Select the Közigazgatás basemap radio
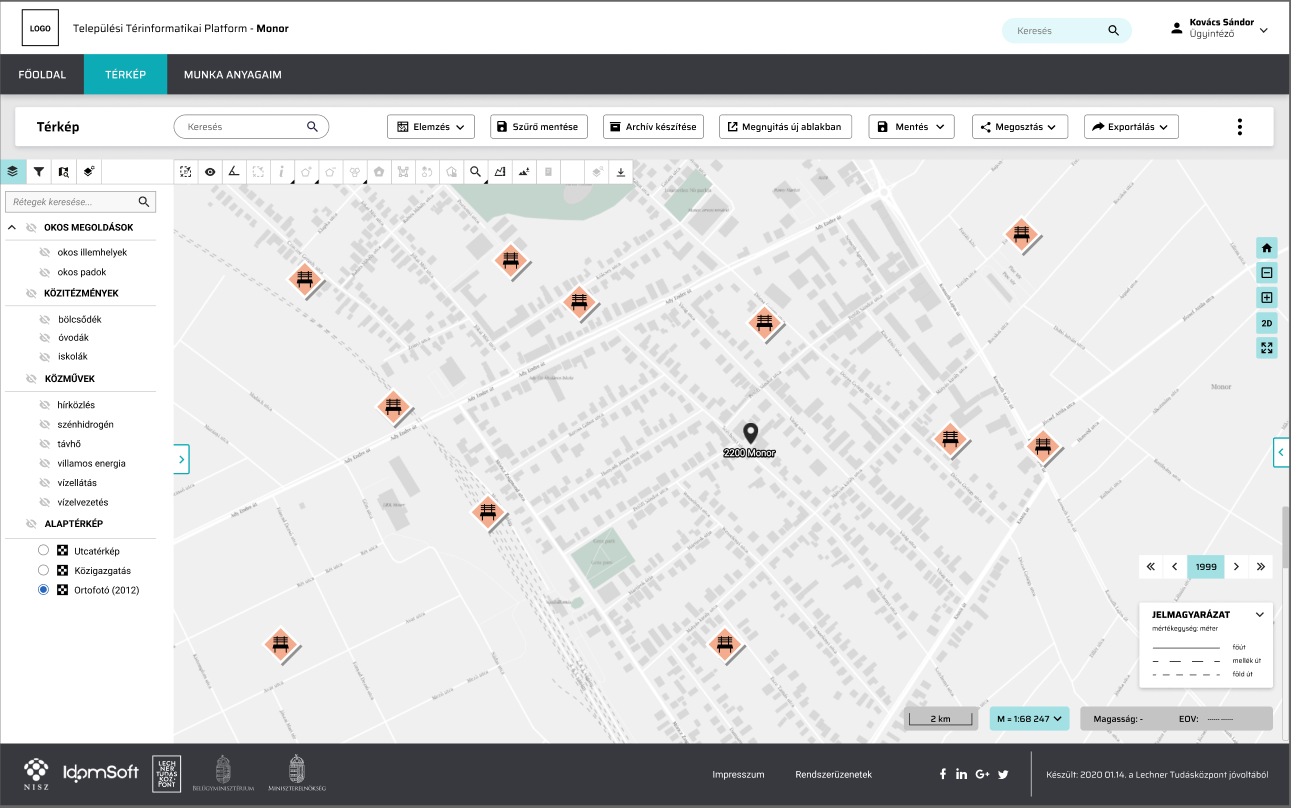This screenshot has height=808, width=1291. point(43,570)
